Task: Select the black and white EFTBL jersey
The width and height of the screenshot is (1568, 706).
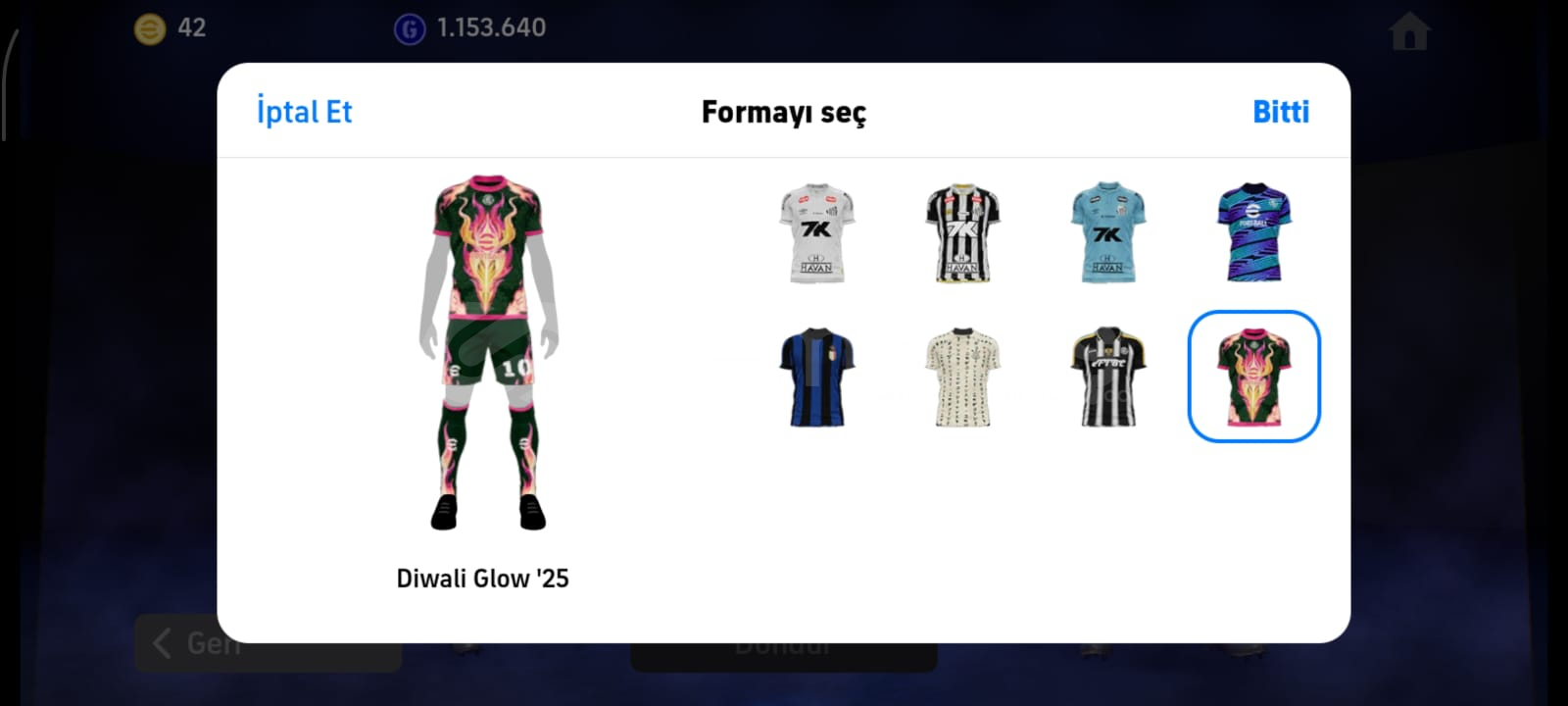Action: click(1107, 378)
